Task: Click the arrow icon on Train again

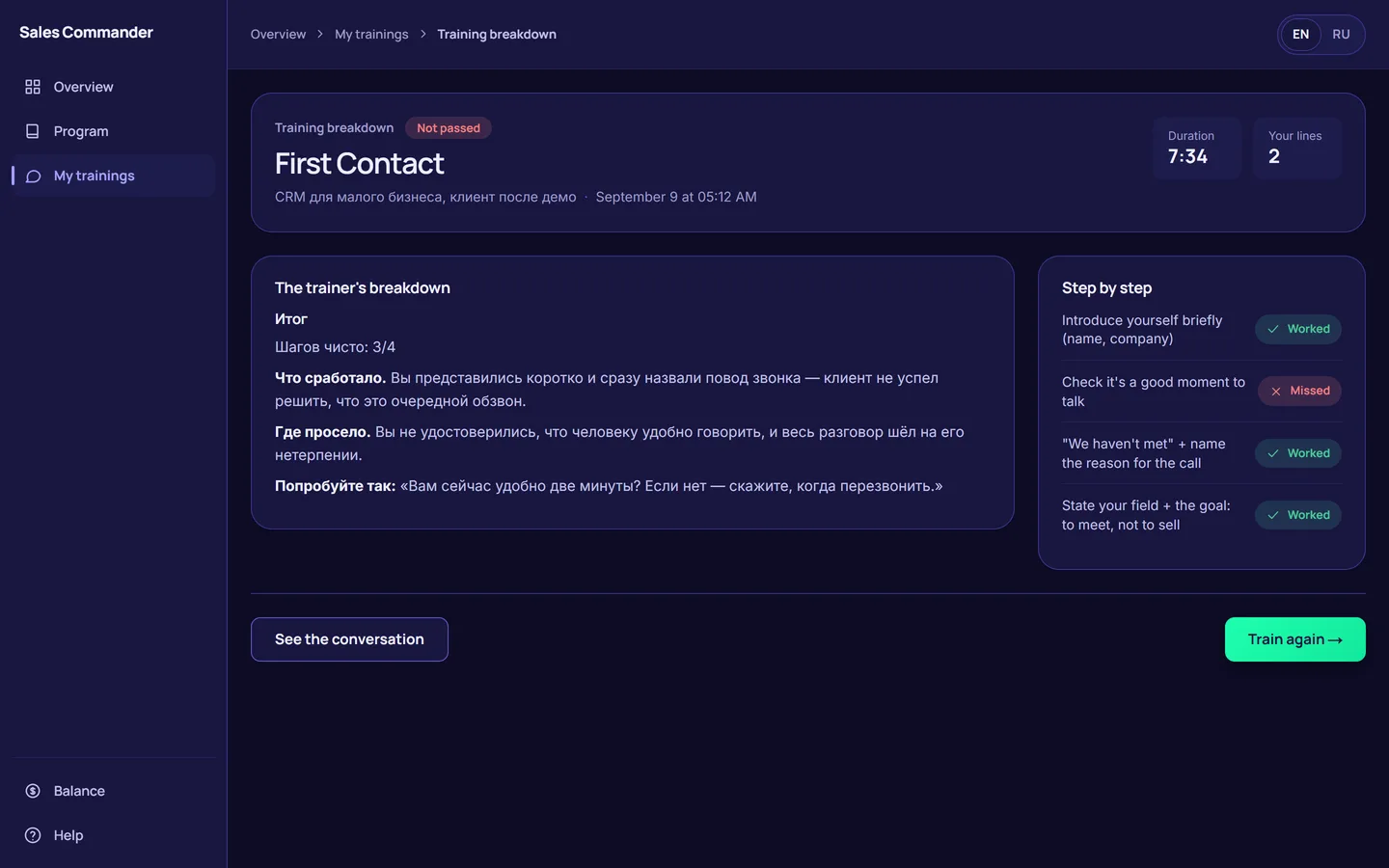Action: 1335,640
